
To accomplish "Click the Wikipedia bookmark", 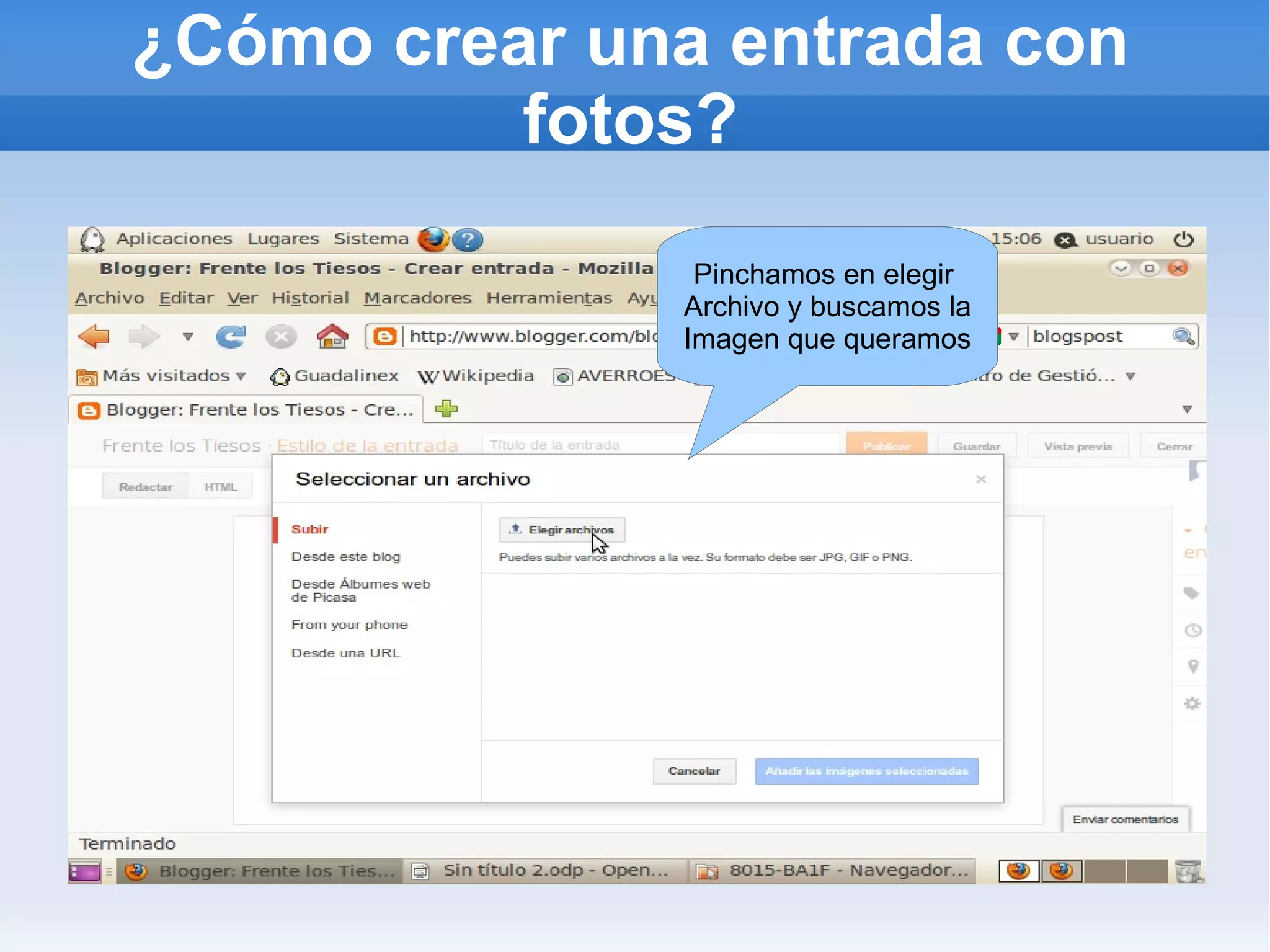I will pyautogui.click(x=476, y=376).
